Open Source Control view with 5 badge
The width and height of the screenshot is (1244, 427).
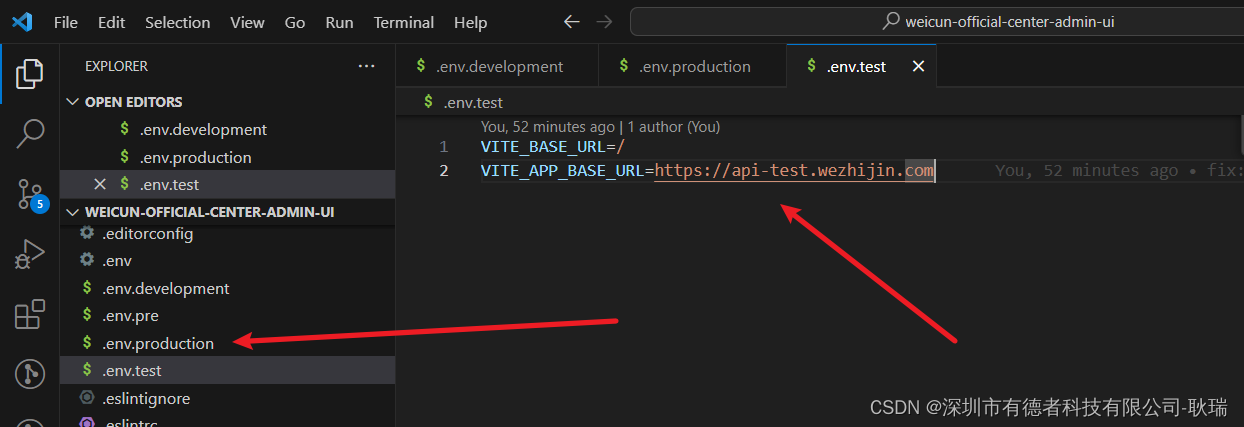(x=30, y=193)
